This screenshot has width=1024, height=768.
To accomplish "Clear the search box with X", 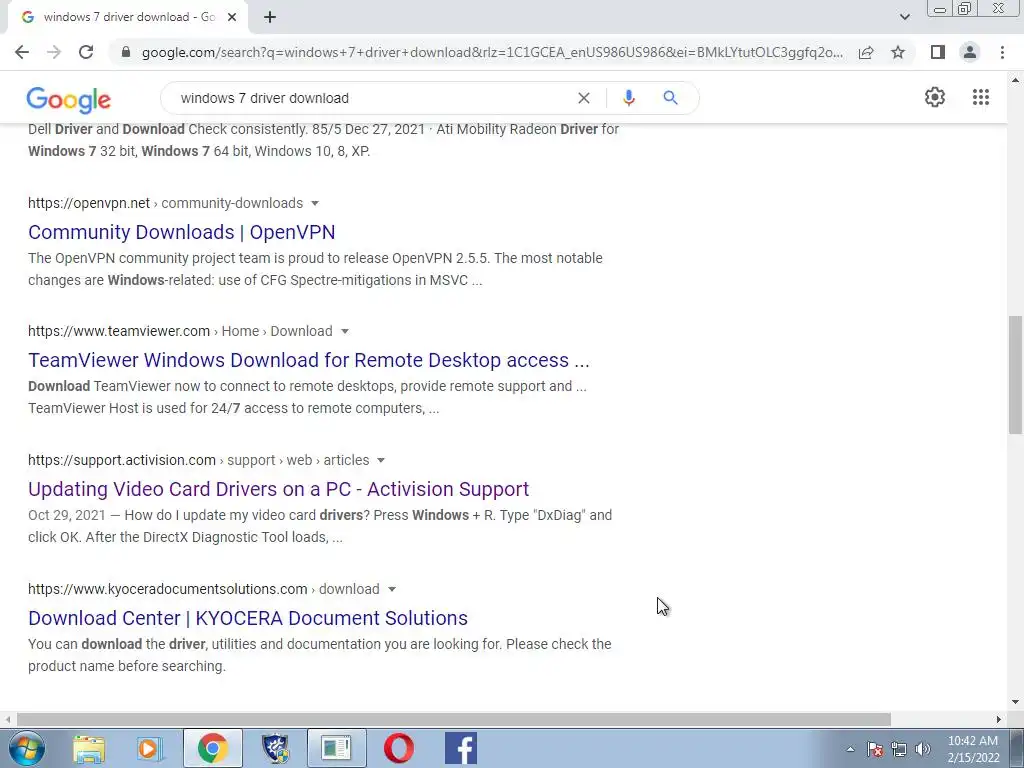I will (x=584, y=98).
